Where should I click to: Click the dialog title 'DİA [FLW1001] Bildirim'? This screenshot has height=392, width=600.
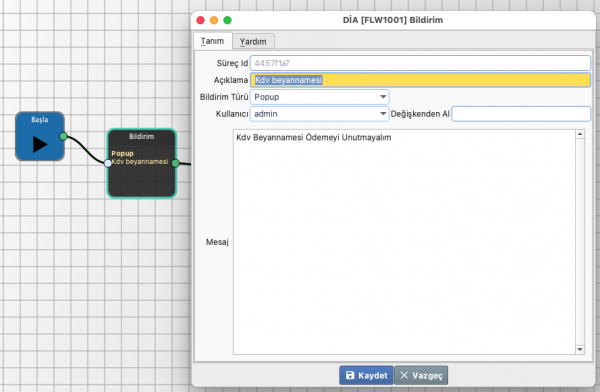pyautogui.click(x=393, y=20)
